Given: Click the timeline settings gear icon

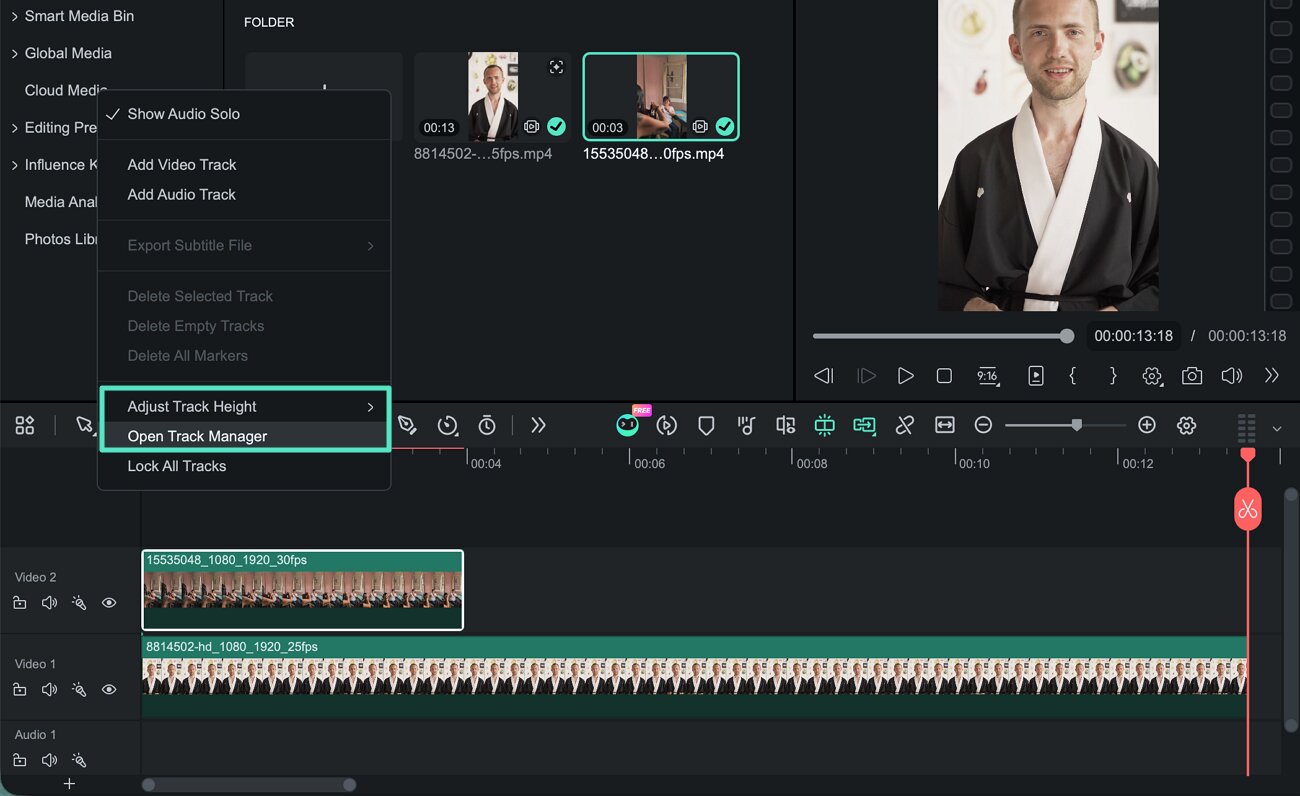Looking at the screenshot, I should coord(1187,426).
